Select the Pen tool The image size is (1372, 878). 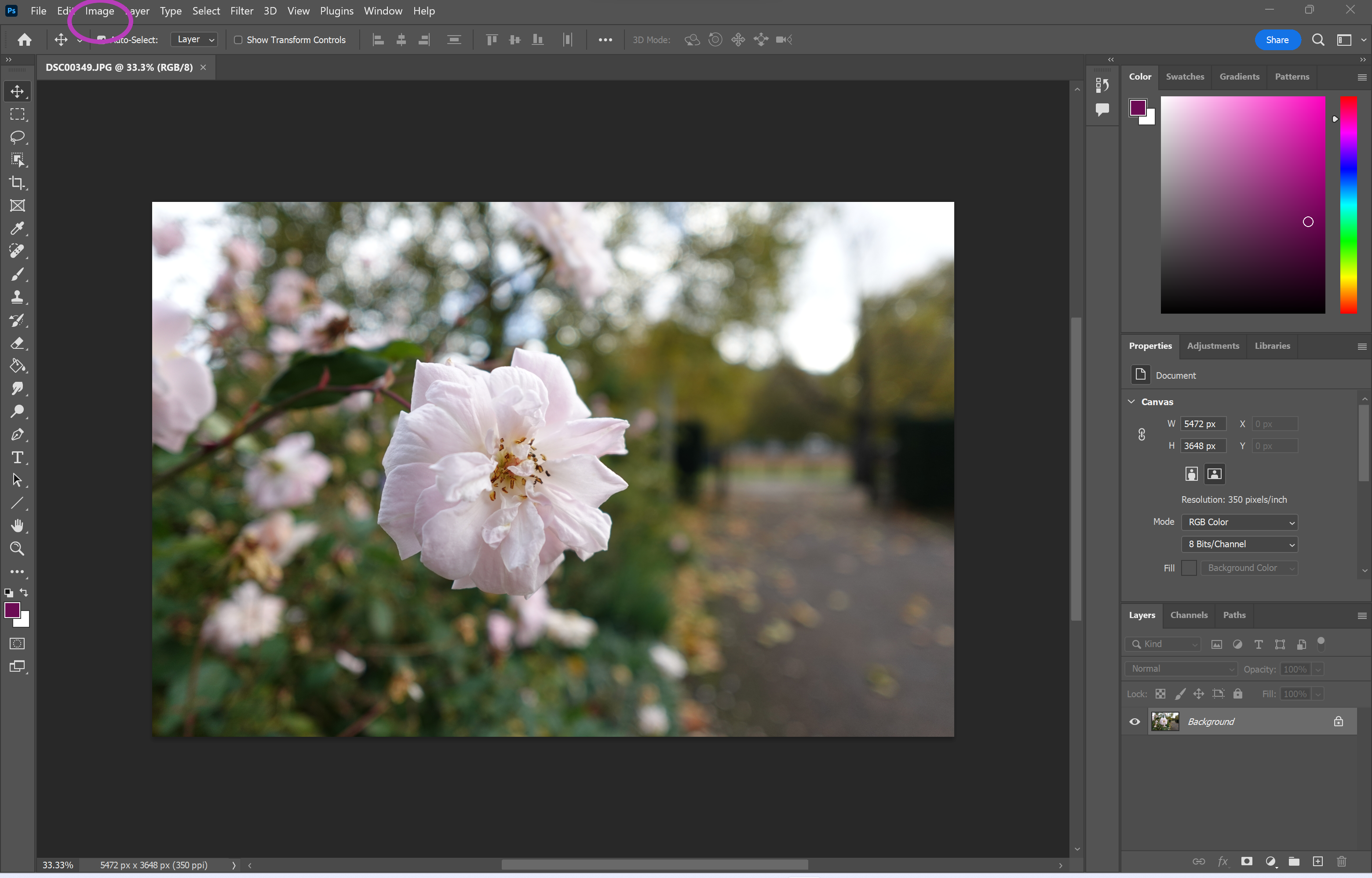click(17, 435)
